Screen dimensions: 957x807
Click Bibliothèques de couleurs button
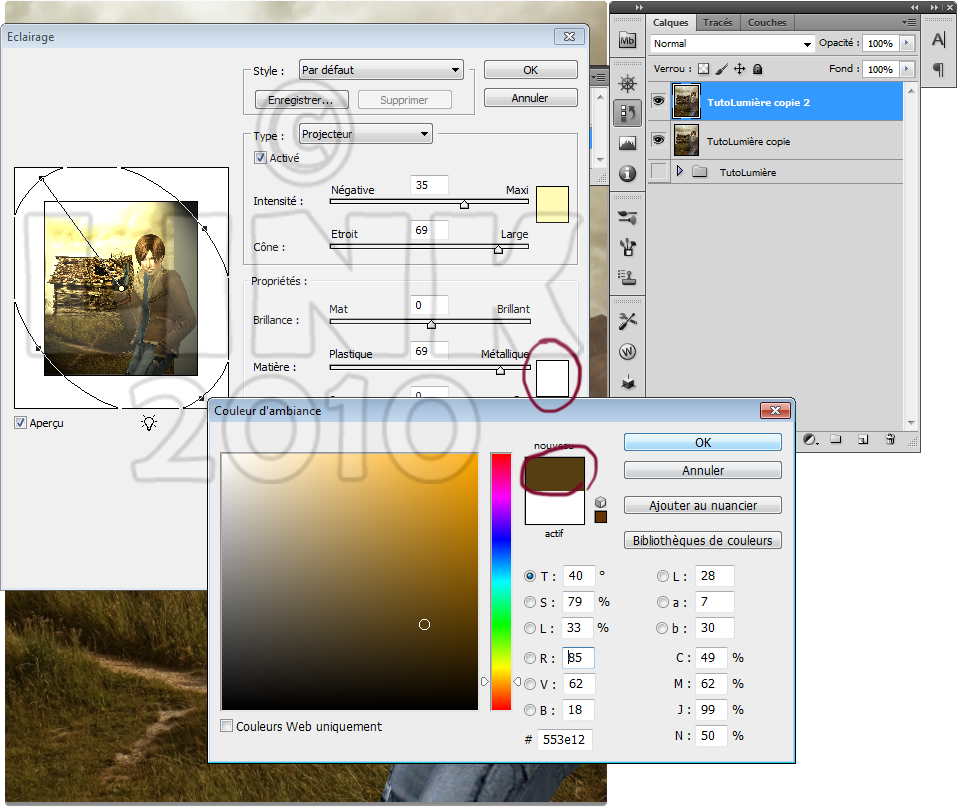[702, 541]
